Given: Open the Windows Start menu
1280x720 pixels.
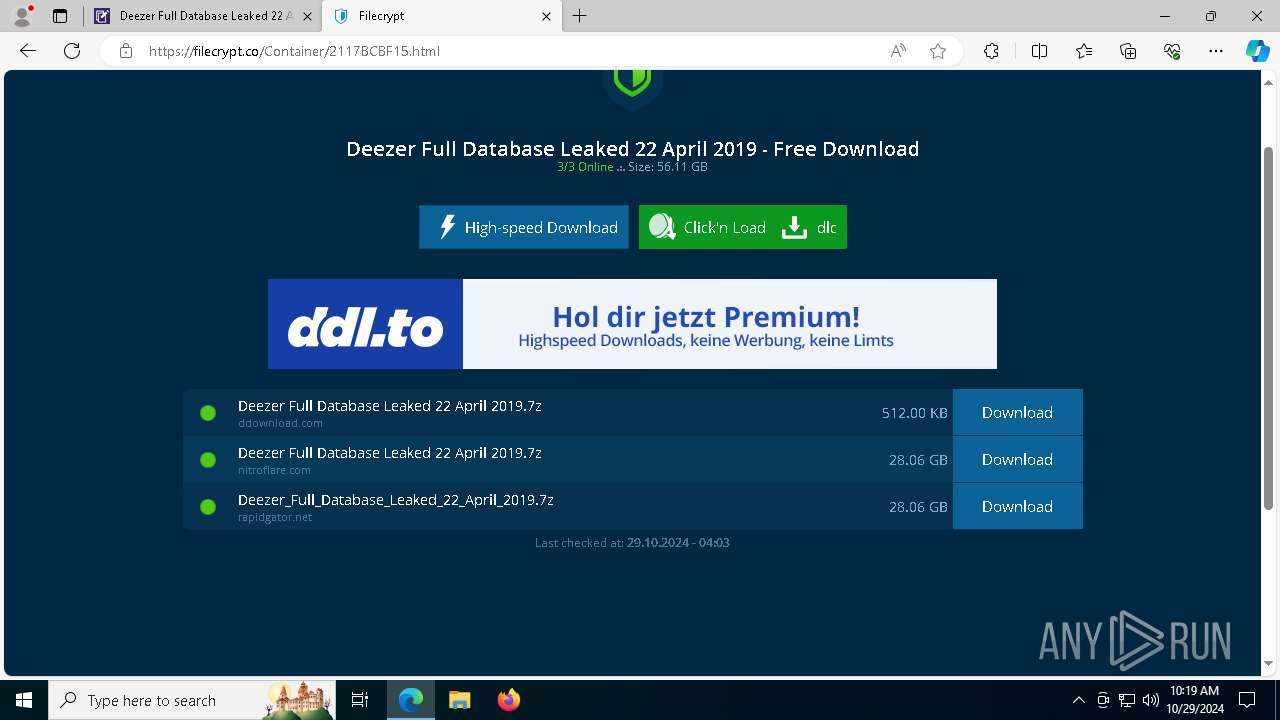Looking at the screenshot, I should (x=24, y=700).
